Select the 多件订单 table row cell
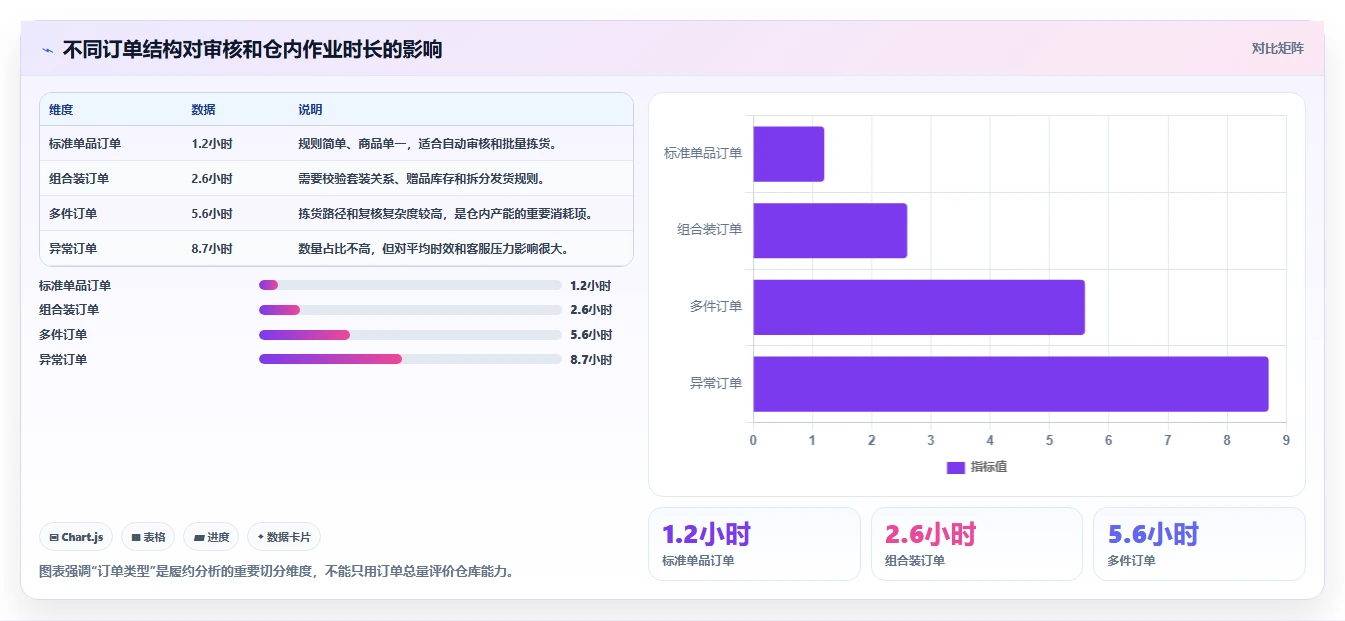Screen dimensions: 1345x621 [73, 214]
